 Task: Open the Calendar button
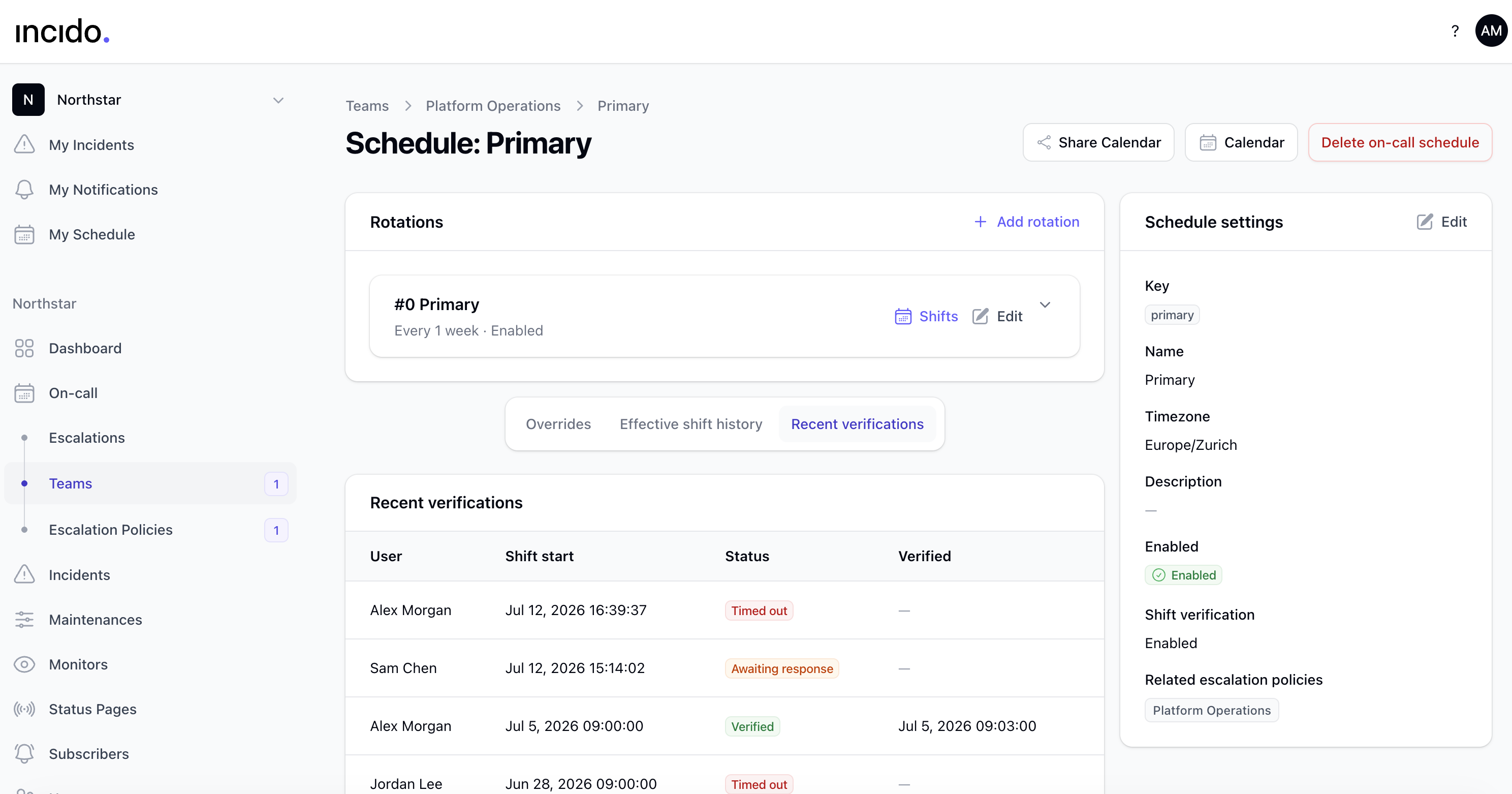[x=1241, y=142]
